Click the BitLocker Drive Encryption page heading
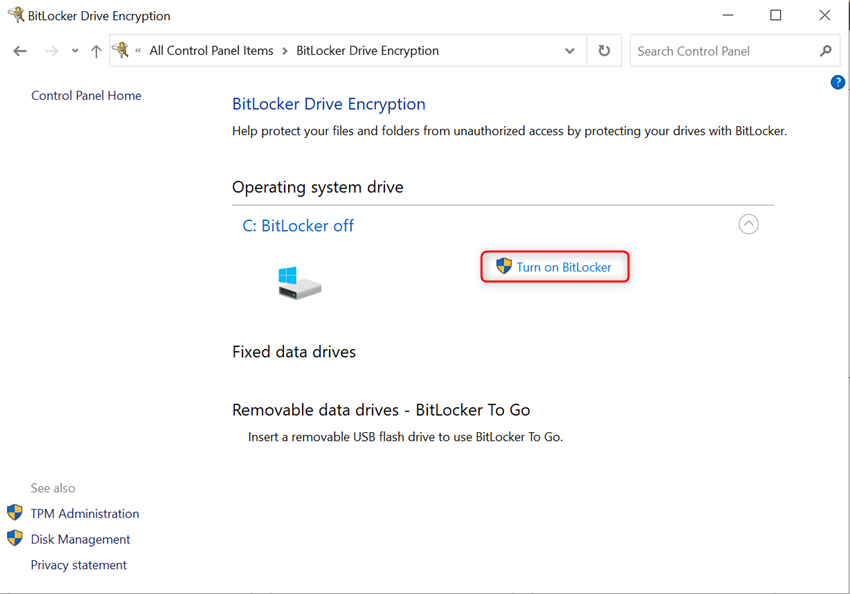 pos(329,104)
